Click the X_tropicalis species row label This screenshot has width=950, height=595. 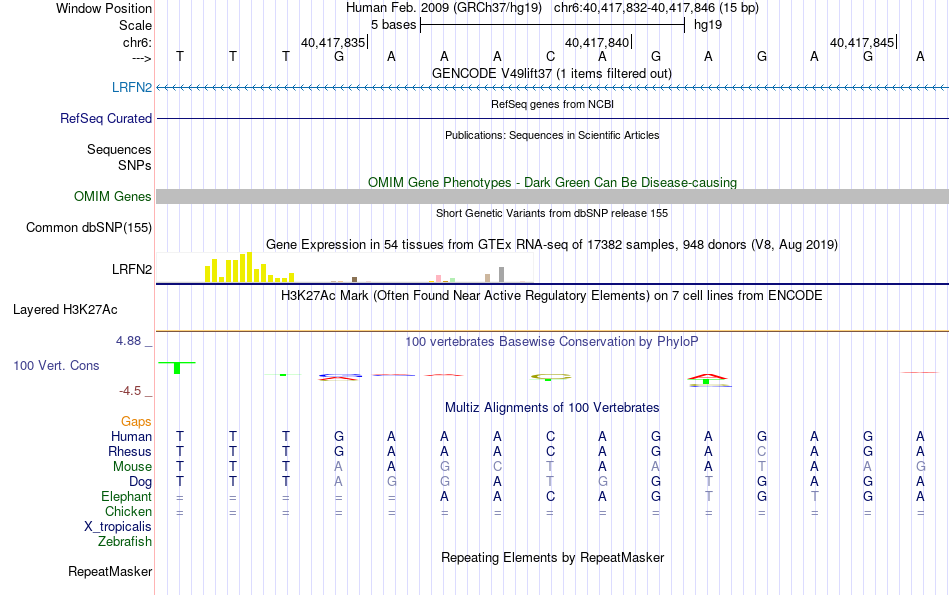pos(118,527)
